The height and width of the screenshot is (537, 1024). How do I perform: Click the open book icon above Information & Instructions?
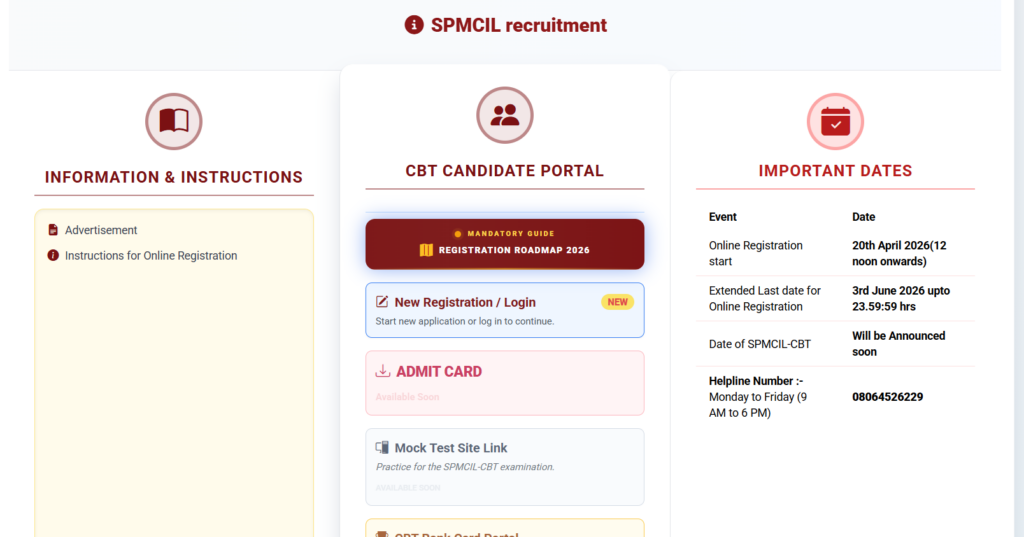pos(174,122)
